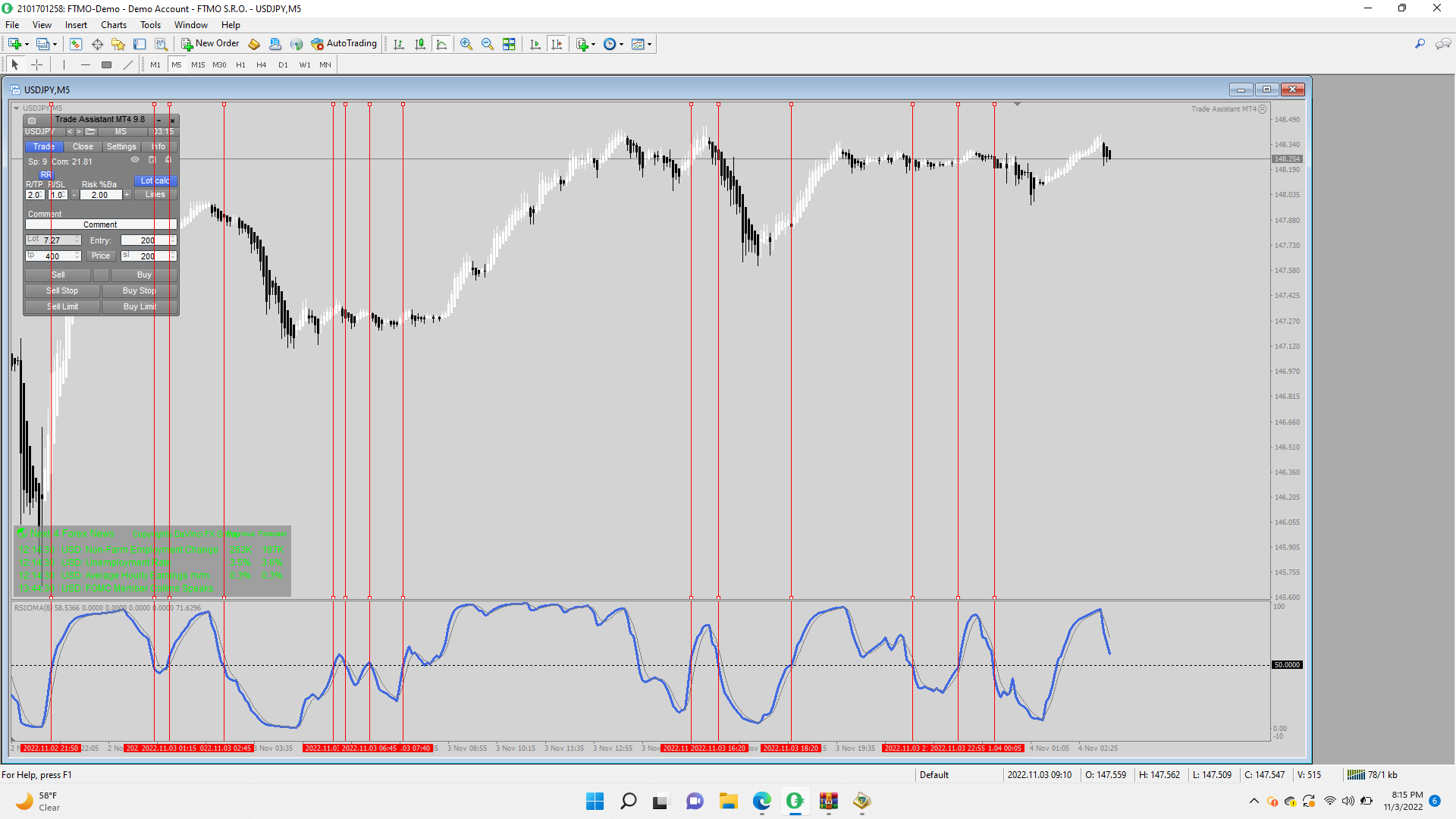Screen dimensions: 1456x819
Task: Switch chart to candlesticks view icon
Action: pos(420,44)
